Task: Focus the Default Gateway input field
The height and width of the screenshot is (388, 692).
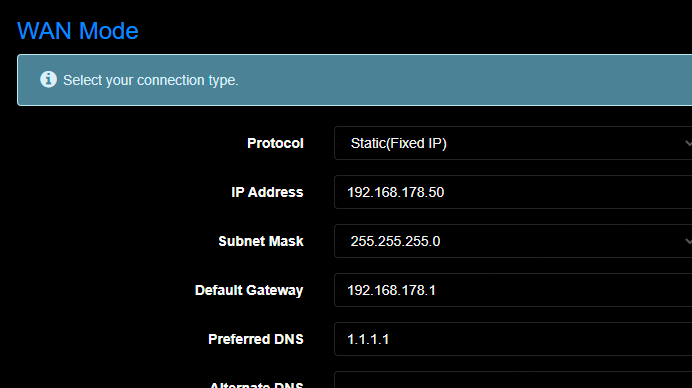Action: 513,290
